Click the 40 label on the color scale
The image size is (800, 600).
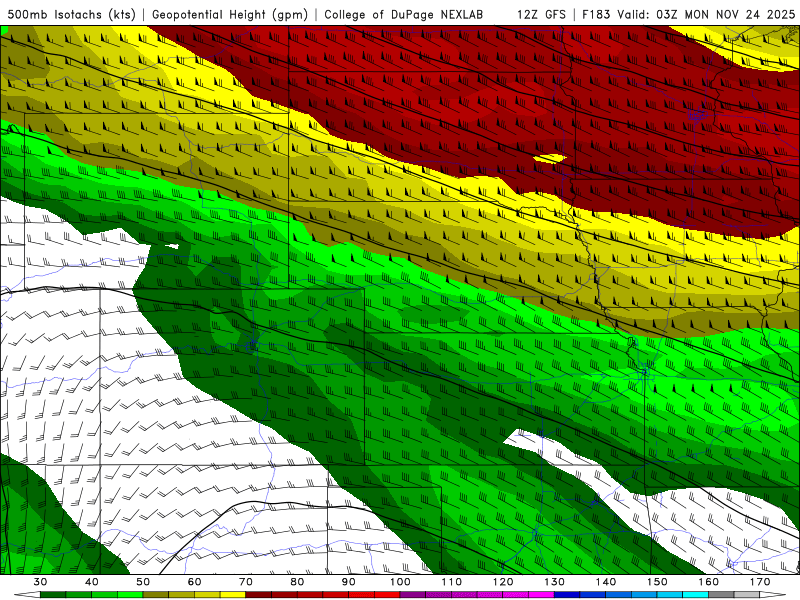(x=92, y=582)
